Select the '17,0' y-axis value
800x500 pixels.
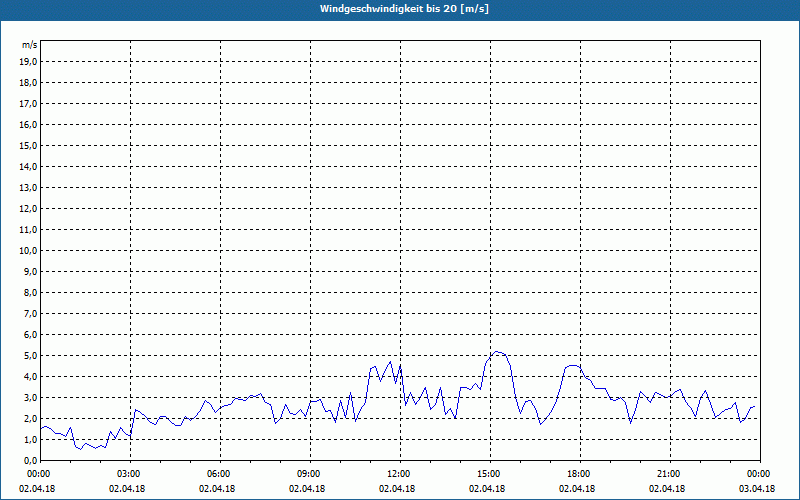coord(28,104)
